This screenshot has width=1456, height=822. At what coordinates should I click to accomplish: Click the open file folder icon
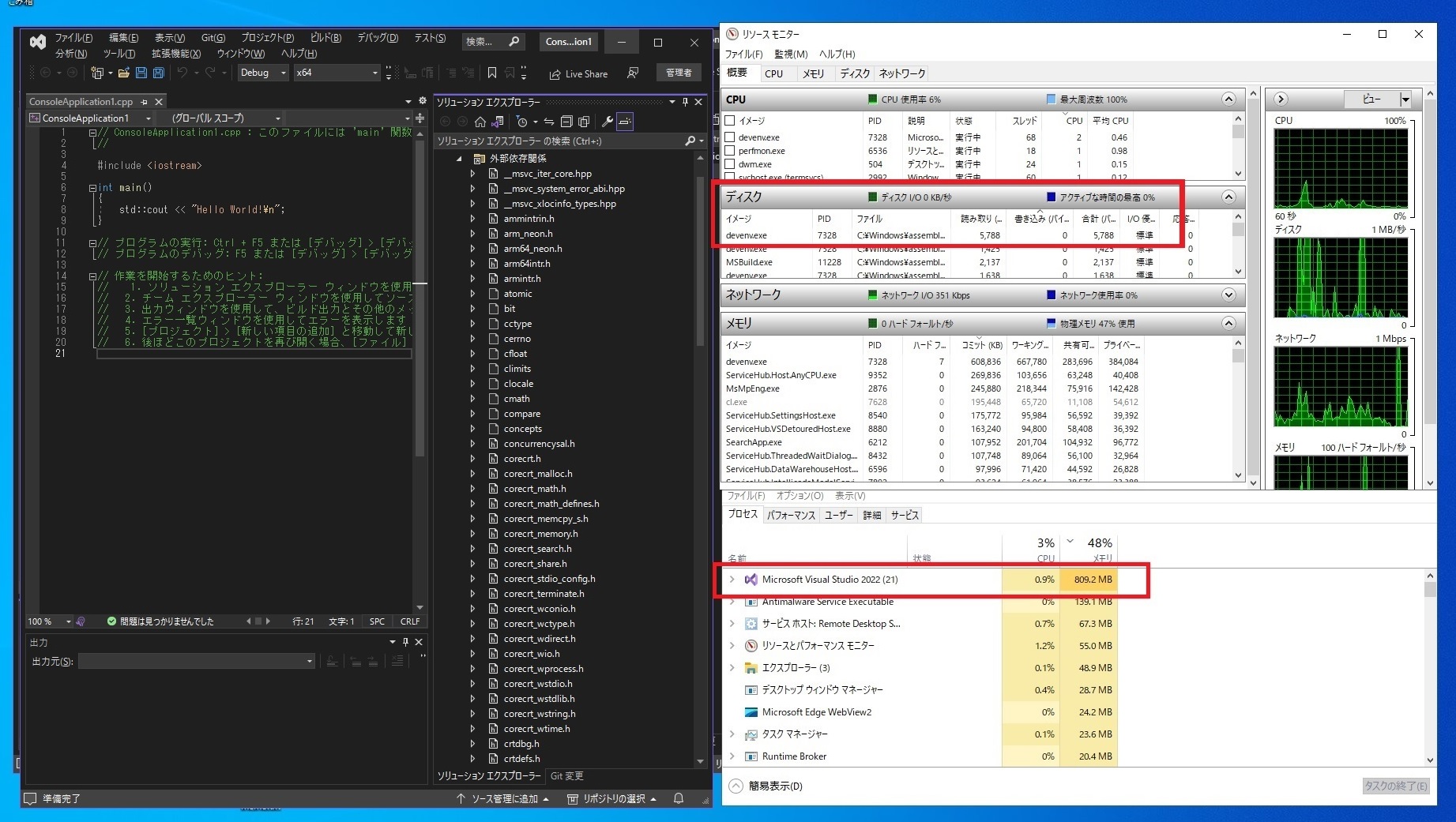[124, 73]
